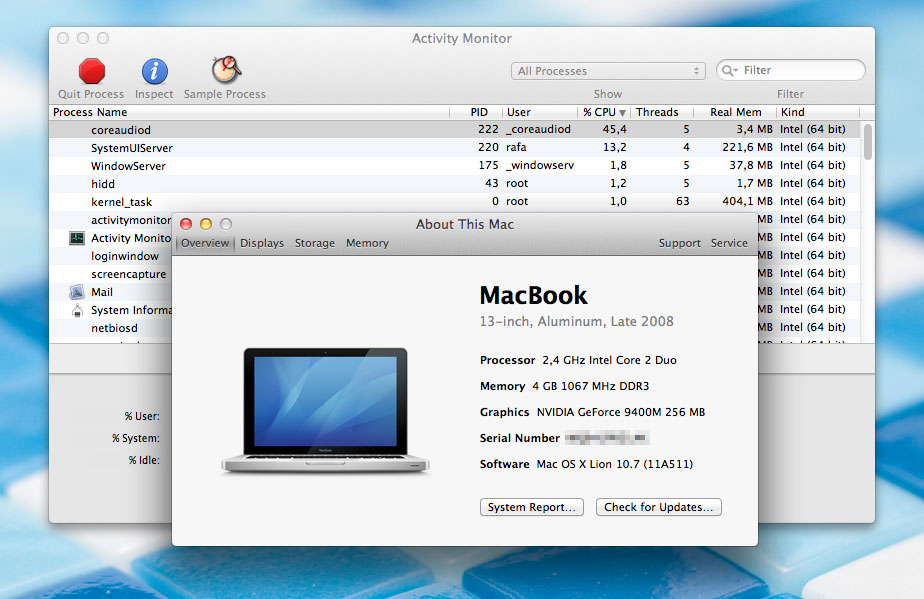Click the 404,1 MB memory value
This screenshot has width=924, height=599.
(747, 201)
